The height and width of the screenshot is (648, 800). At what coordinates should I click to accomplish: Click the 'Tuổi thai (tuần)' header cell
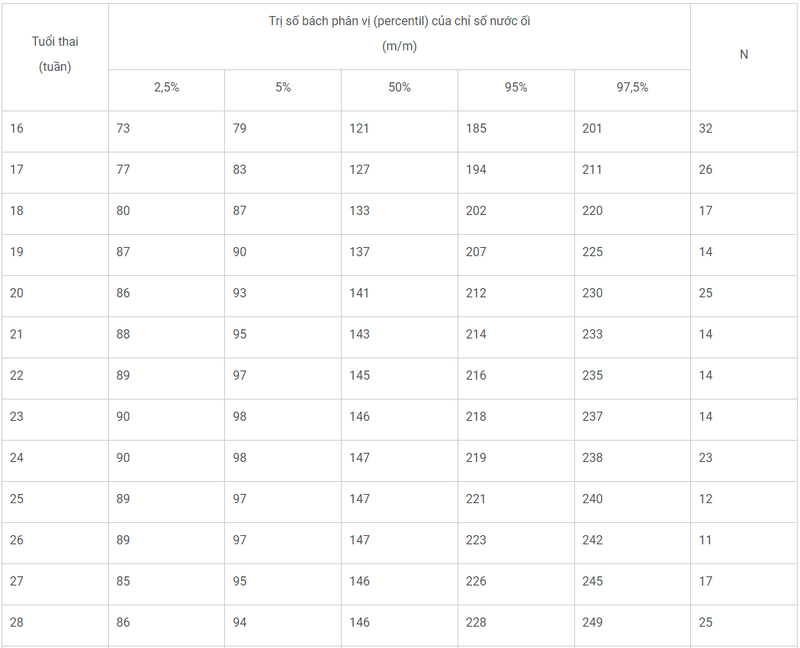(55, 54)
